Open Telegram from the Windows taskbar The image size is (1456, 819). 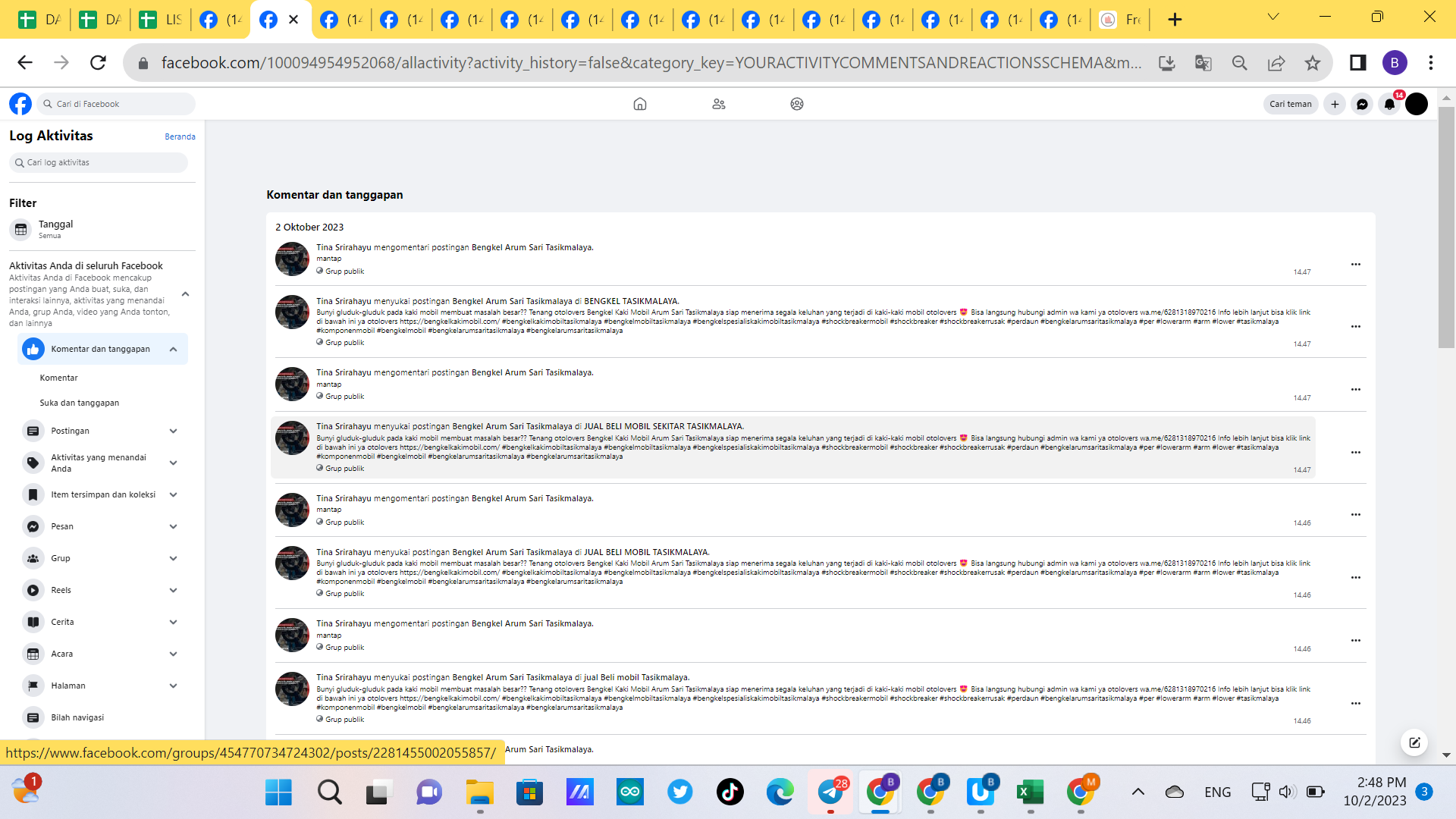point(831,792)
